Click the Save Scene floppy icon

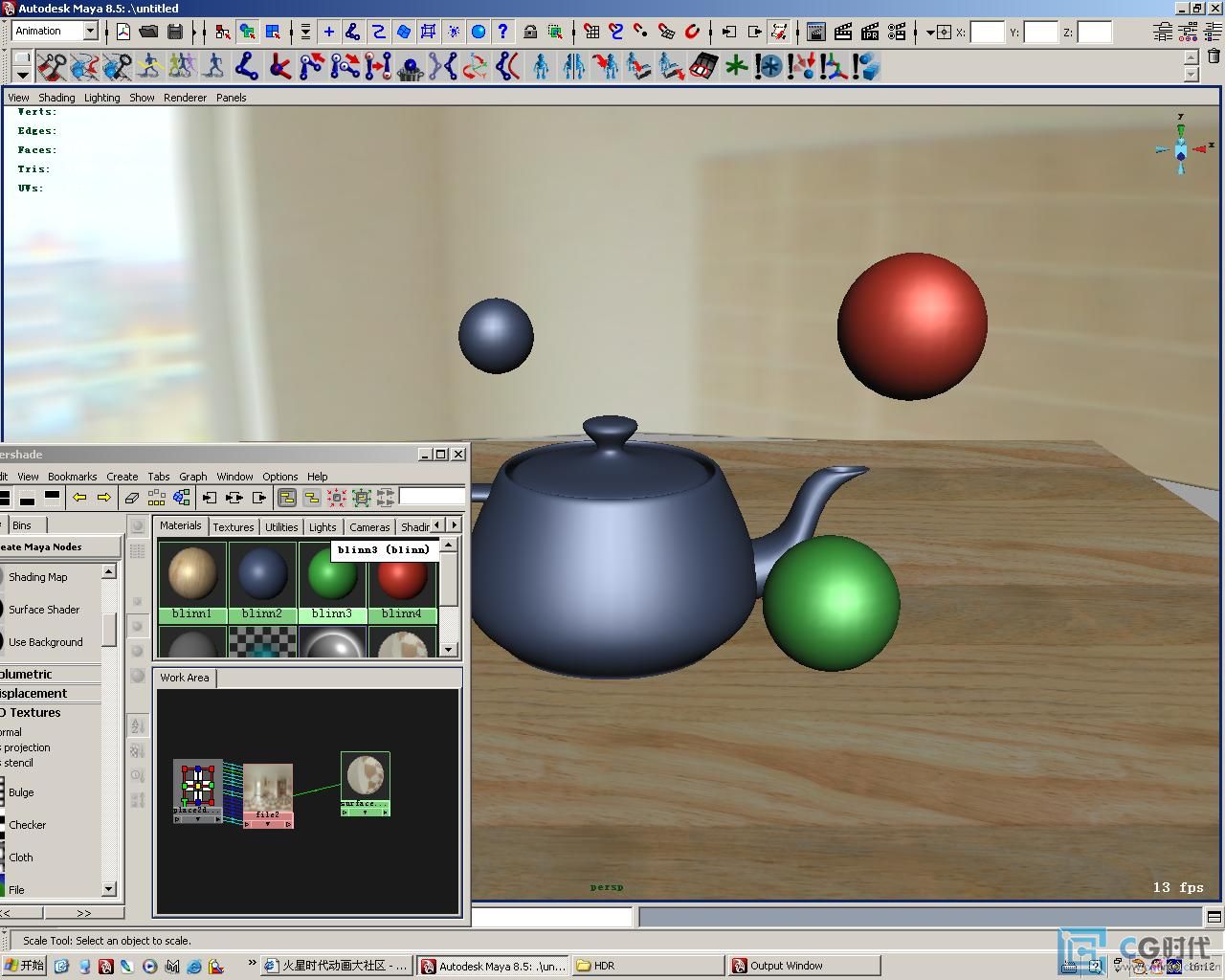pos(174,32)
